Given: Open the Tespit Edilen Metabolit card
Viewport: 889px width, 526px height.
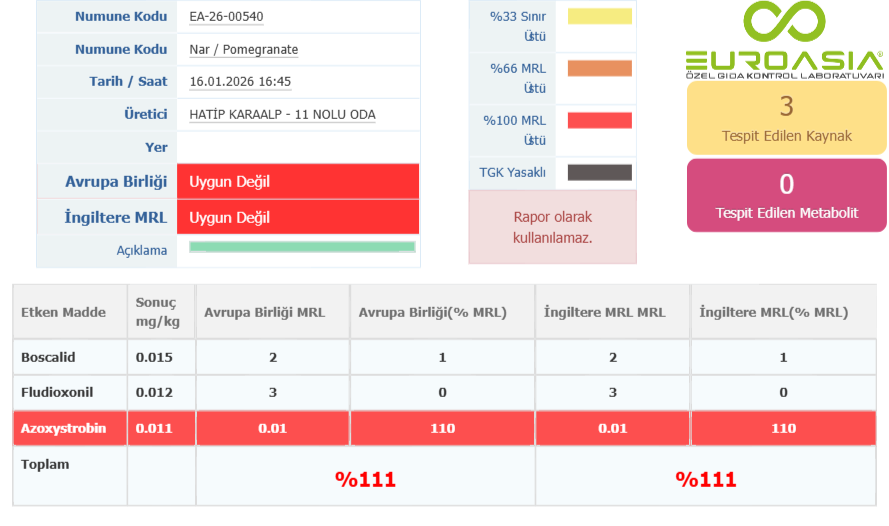Looking at the screenshot, I should tap(786, 195).
